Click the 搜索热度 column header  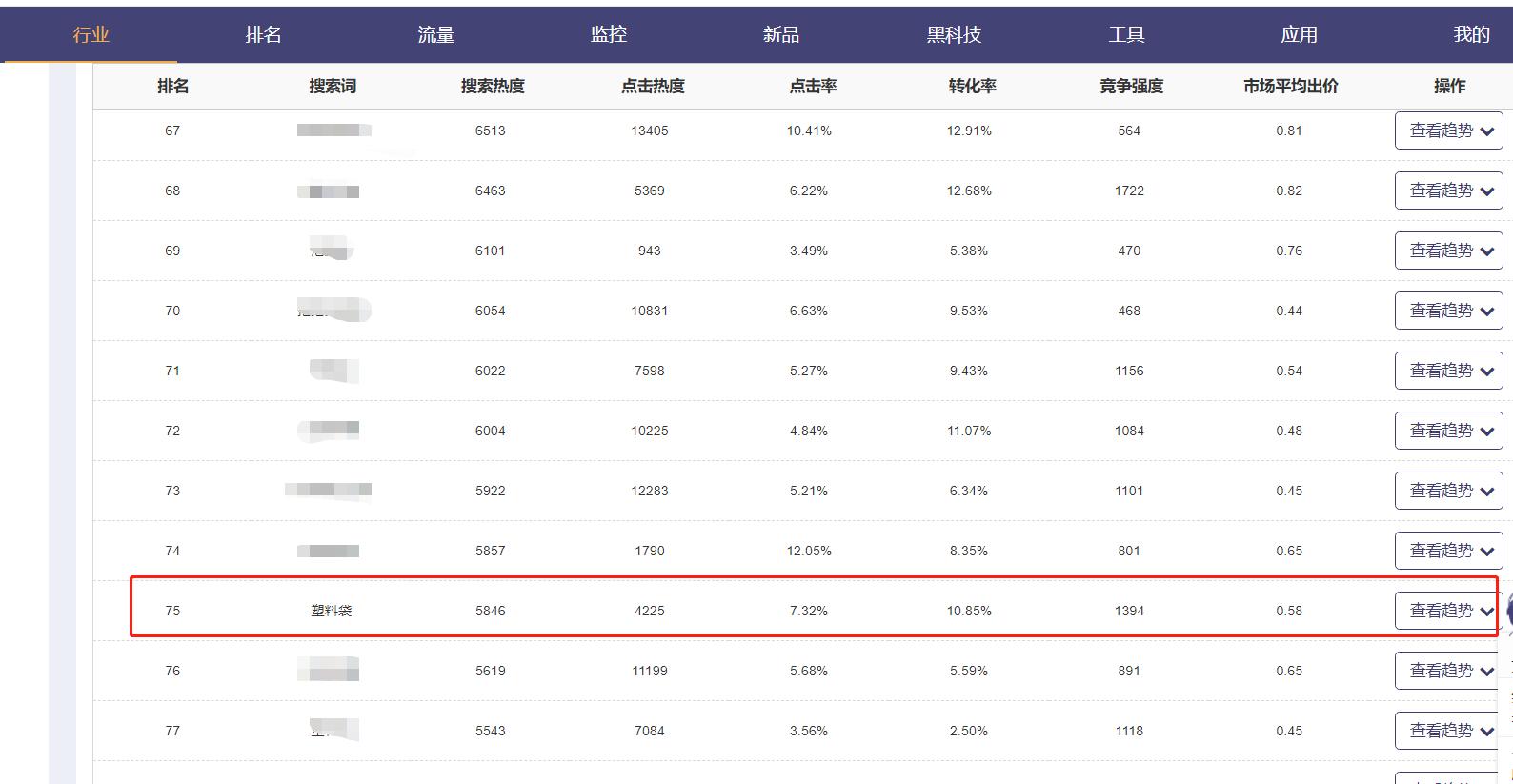[x=493, y=87]
